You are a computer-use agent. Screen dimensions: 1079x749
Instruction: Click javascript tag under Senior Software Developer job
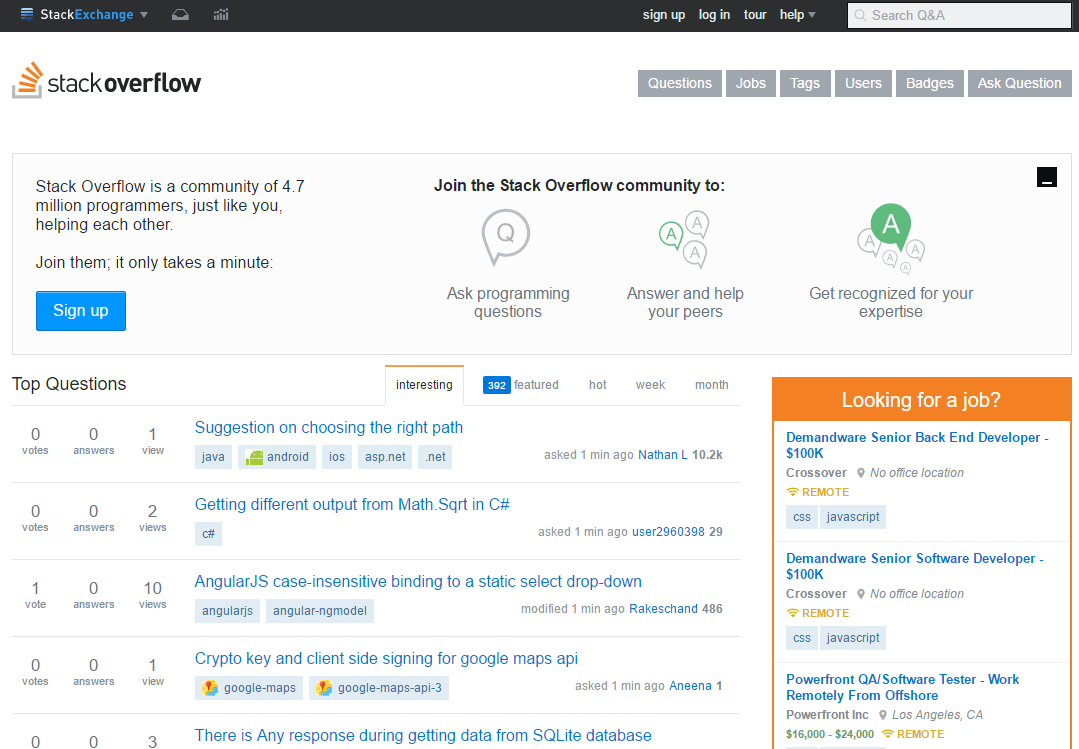853,638
